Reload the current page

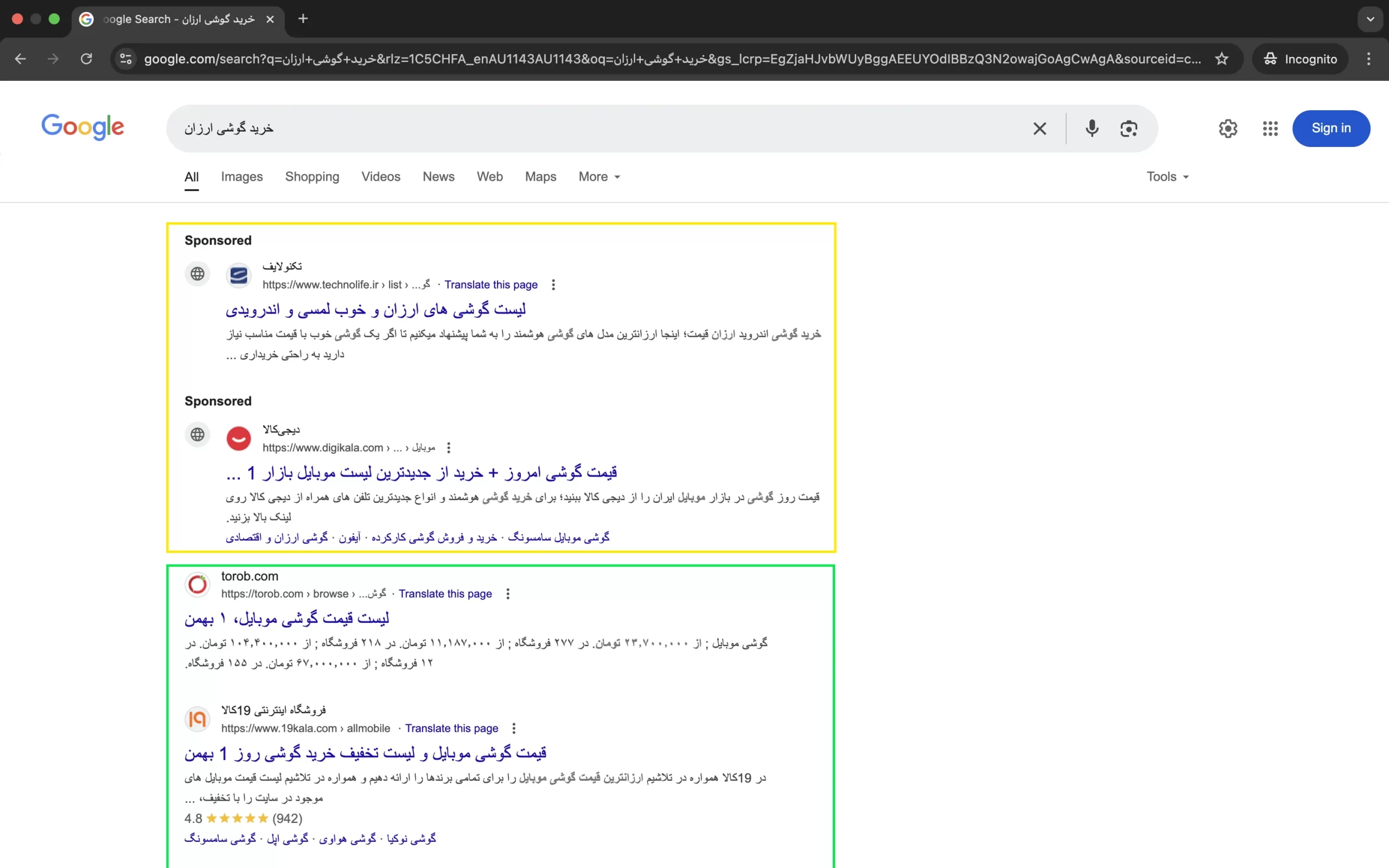coord(86,59)
